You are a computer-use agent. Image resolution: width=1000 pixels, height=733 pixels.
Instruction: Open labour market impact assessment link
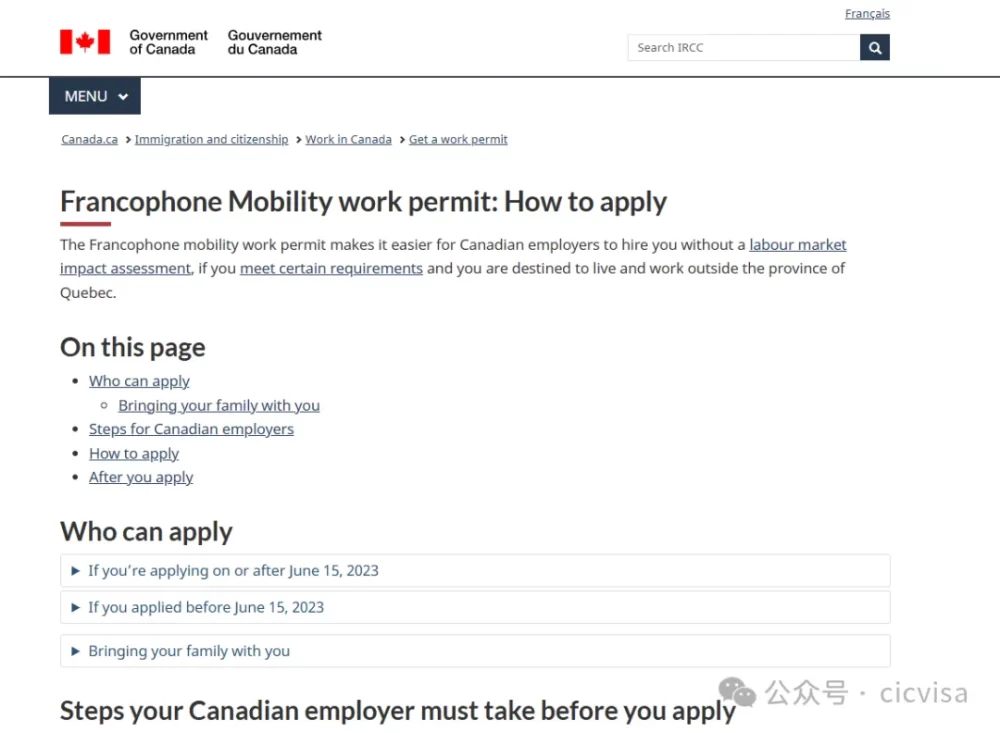797,245
